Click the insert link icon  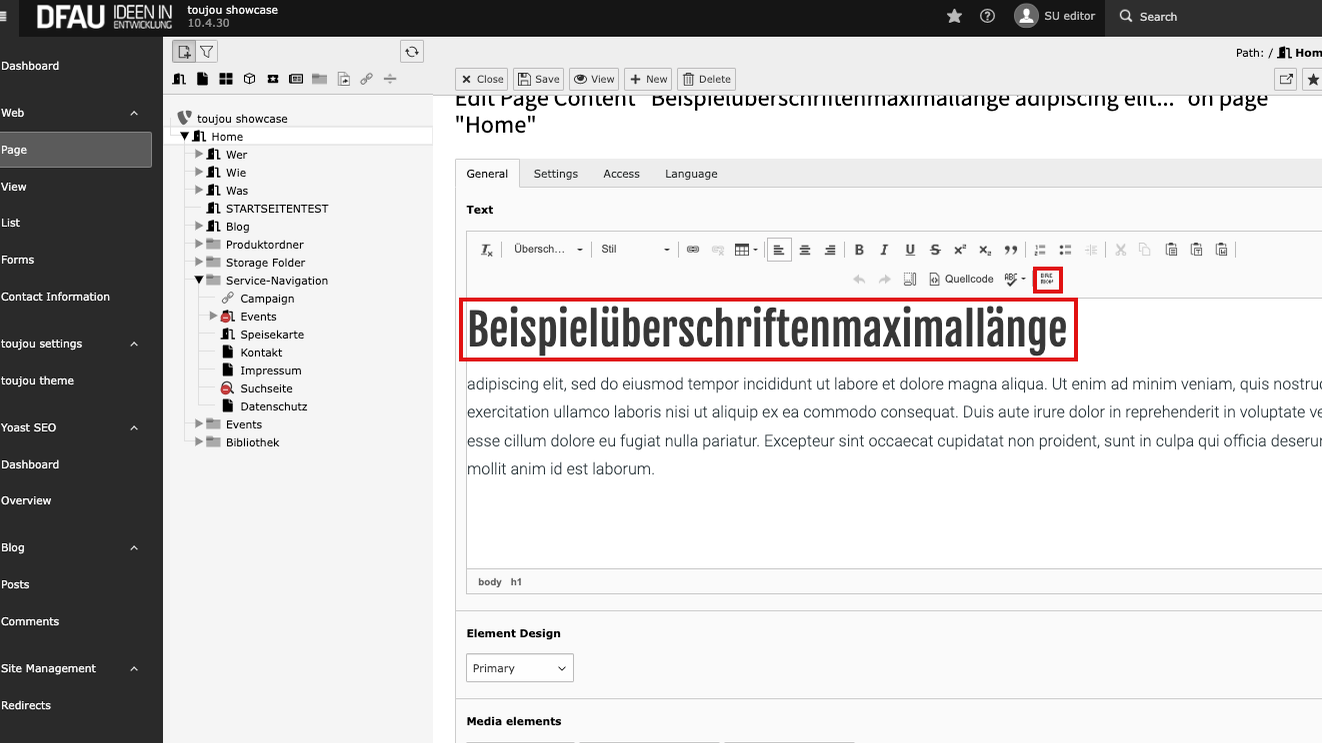tap(692, 250)
